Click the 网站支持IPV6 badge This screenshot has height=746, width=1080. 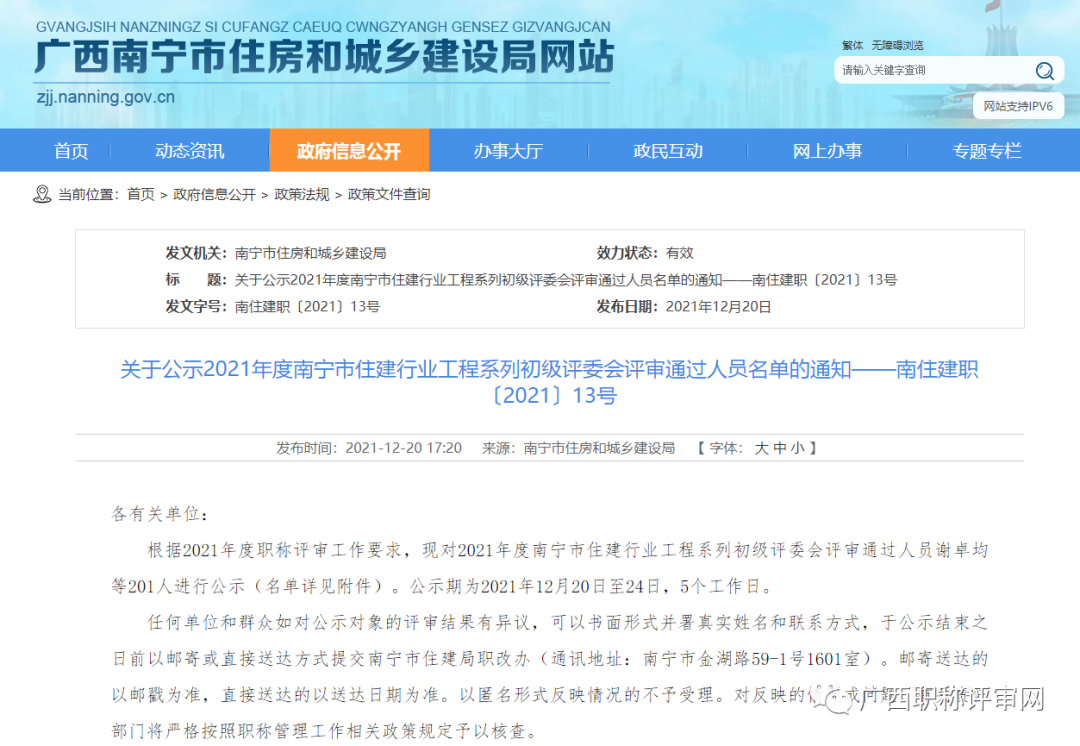pos(1018,106)
